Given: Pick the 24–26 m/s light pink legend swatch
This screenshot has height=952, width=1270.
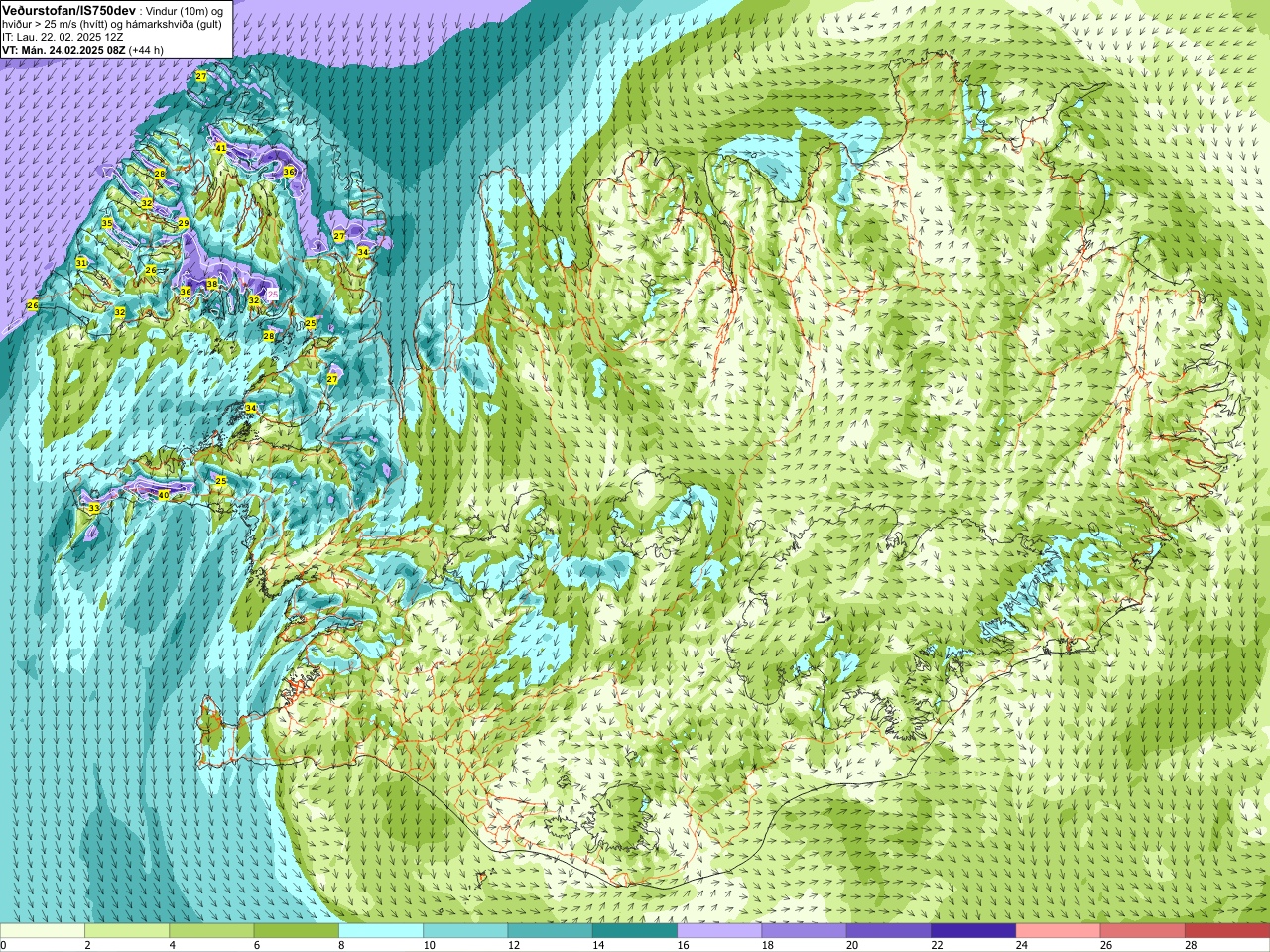Looking at the screenshot, I should tap(1058, 931).
